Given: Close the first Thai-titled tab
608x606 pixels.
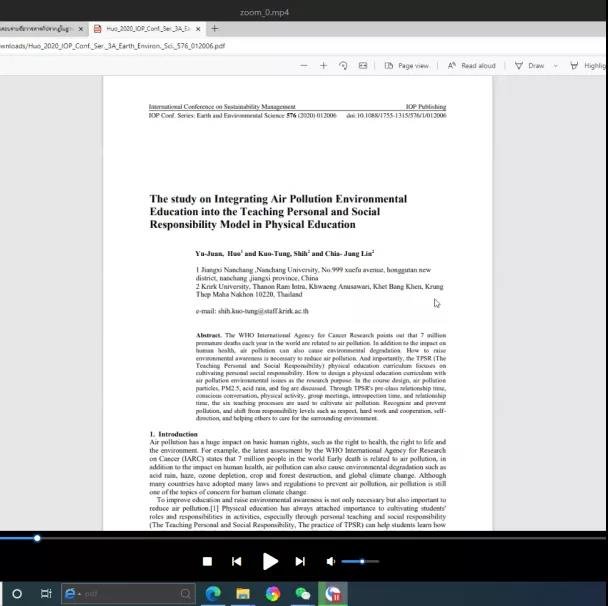Looking at the screenshot, I should (x=81, y=29).
